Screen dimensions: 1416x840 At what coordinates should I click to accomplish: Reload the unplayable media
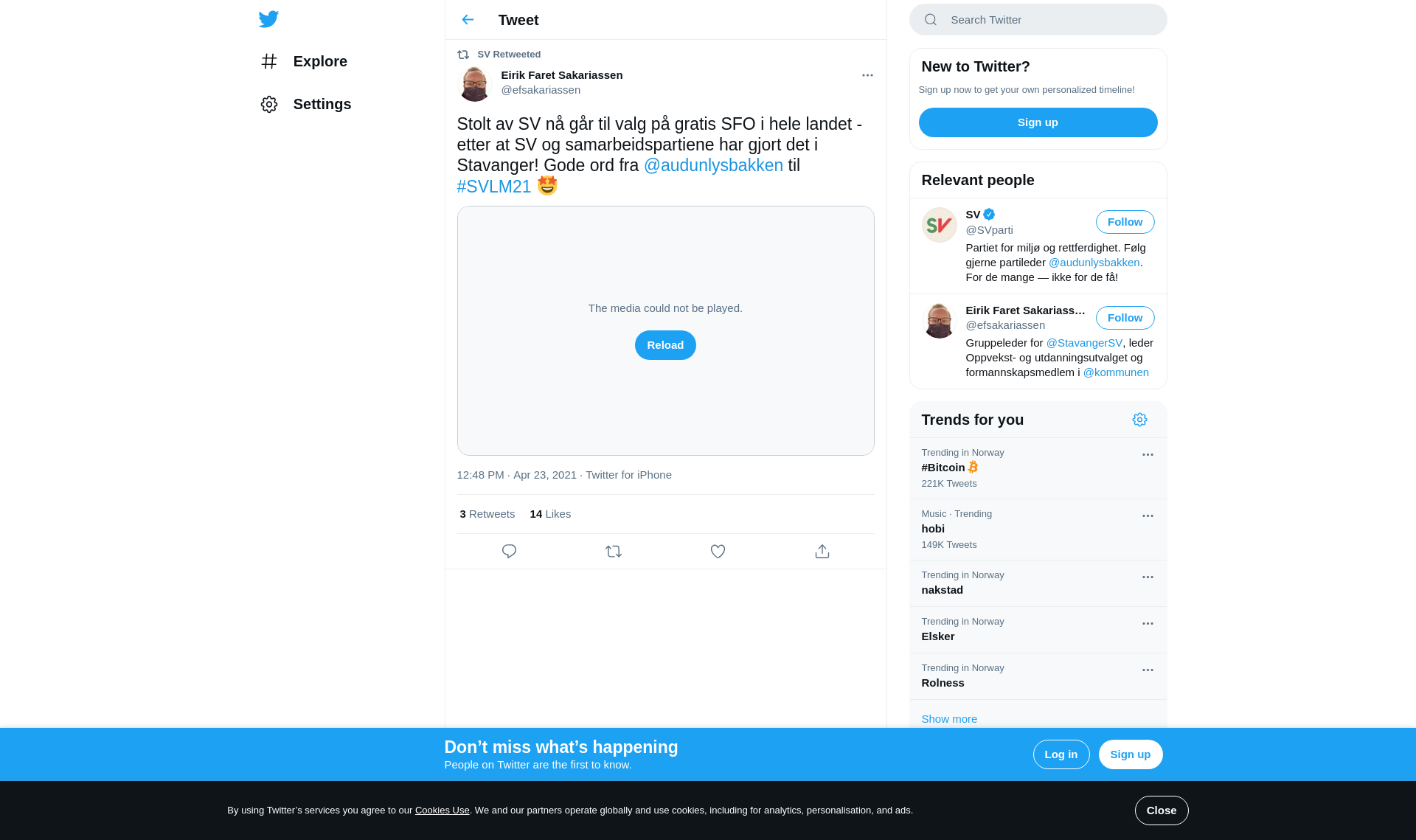[x=665, y=345]
